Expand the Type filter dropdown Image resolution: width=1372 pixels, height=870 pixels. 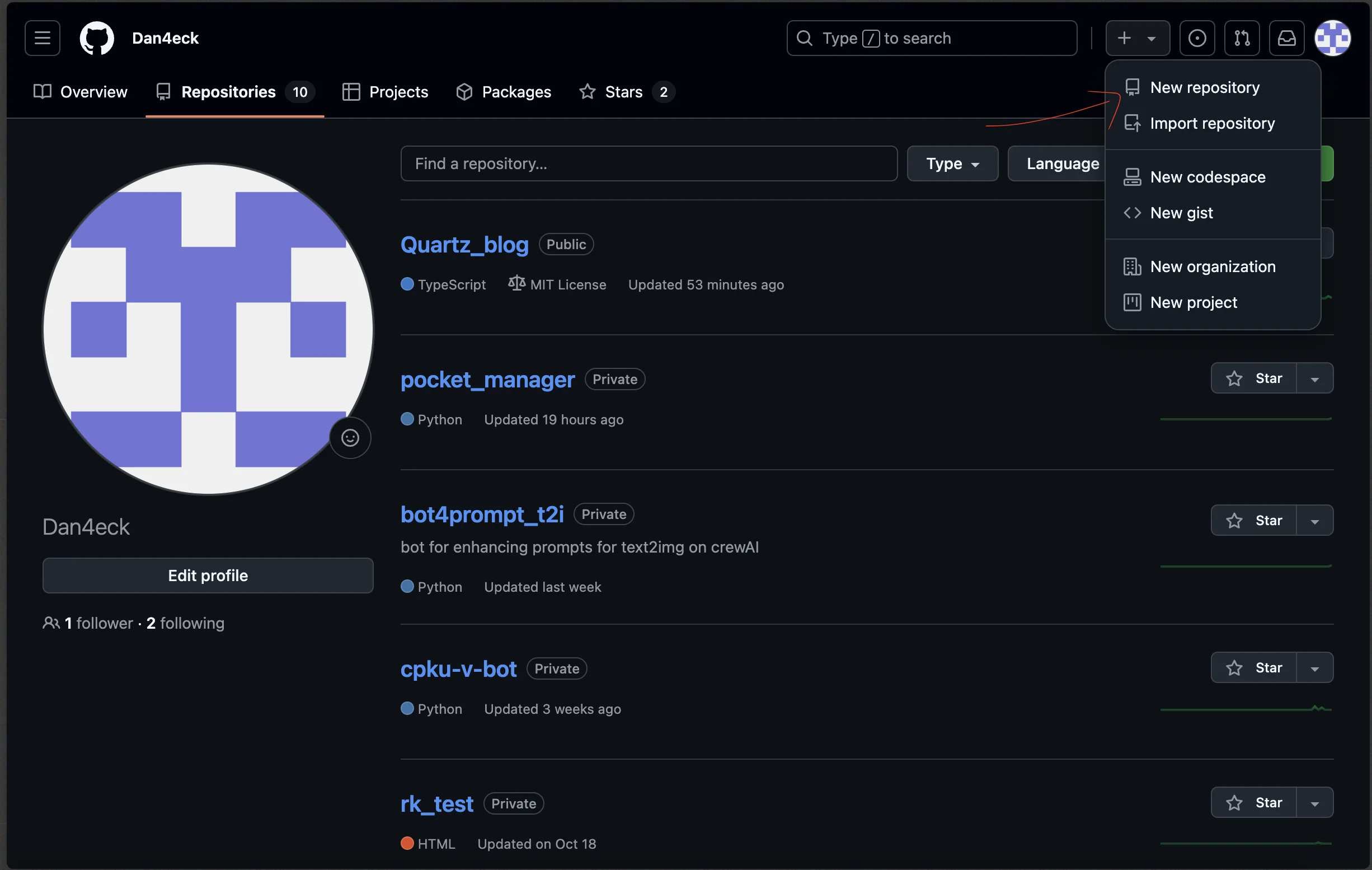pos(952,163)
